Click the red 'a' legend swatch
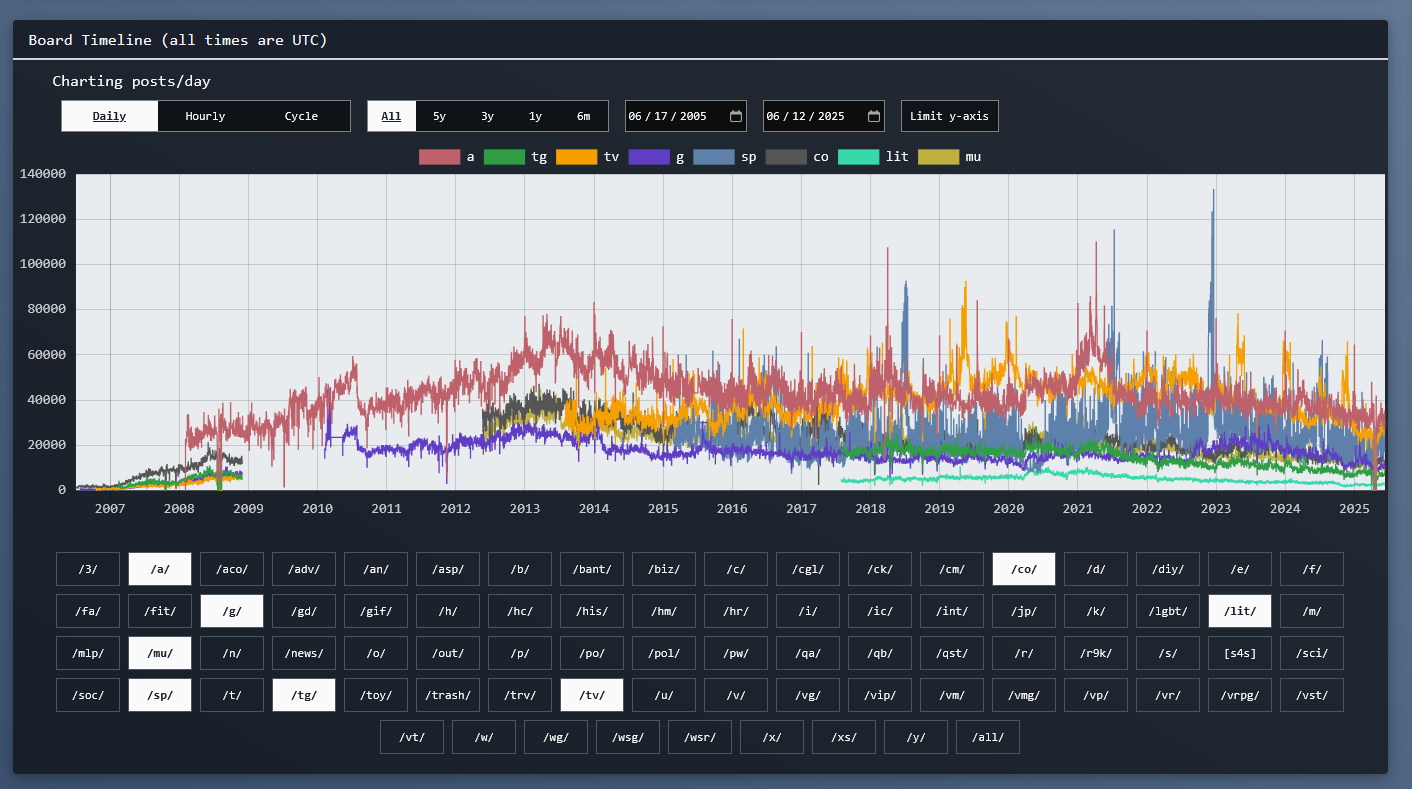The height and width of the screenshot is (789, 1412). (x=438, y=157)
